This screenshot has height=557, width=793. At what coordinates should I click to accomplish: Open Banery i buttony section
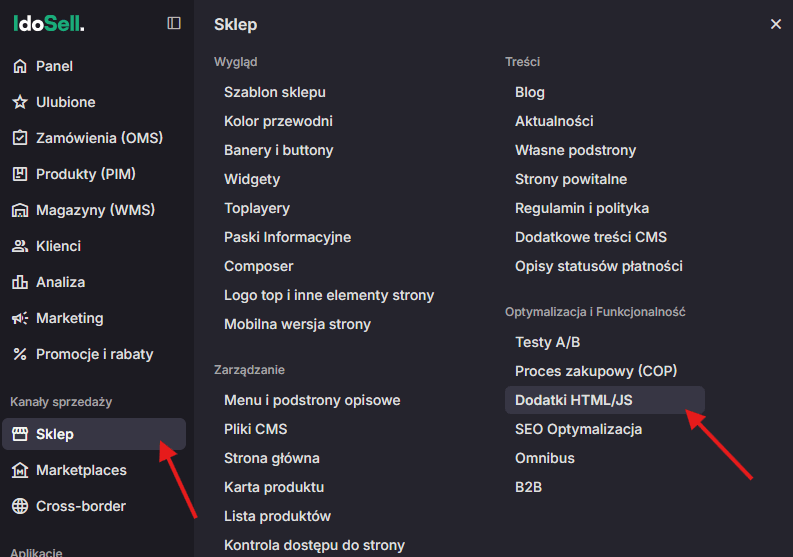coord(278,150)
